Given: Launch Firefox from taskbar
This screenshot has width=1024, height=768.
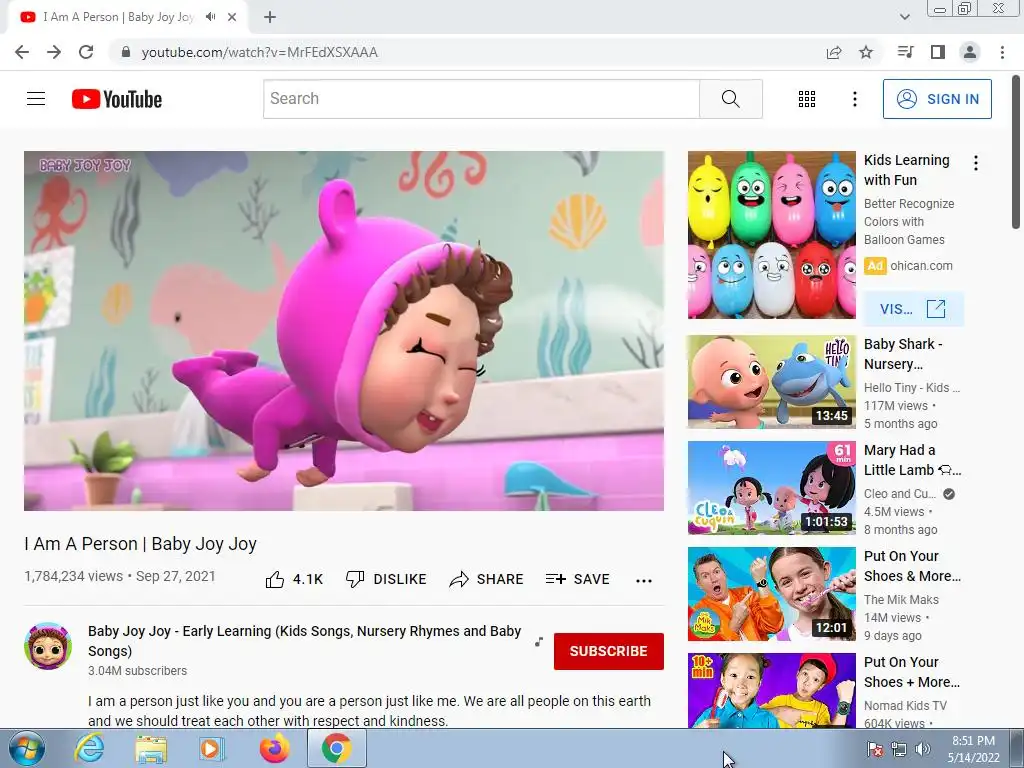Looking at the screenshot, I should (274, 748).
